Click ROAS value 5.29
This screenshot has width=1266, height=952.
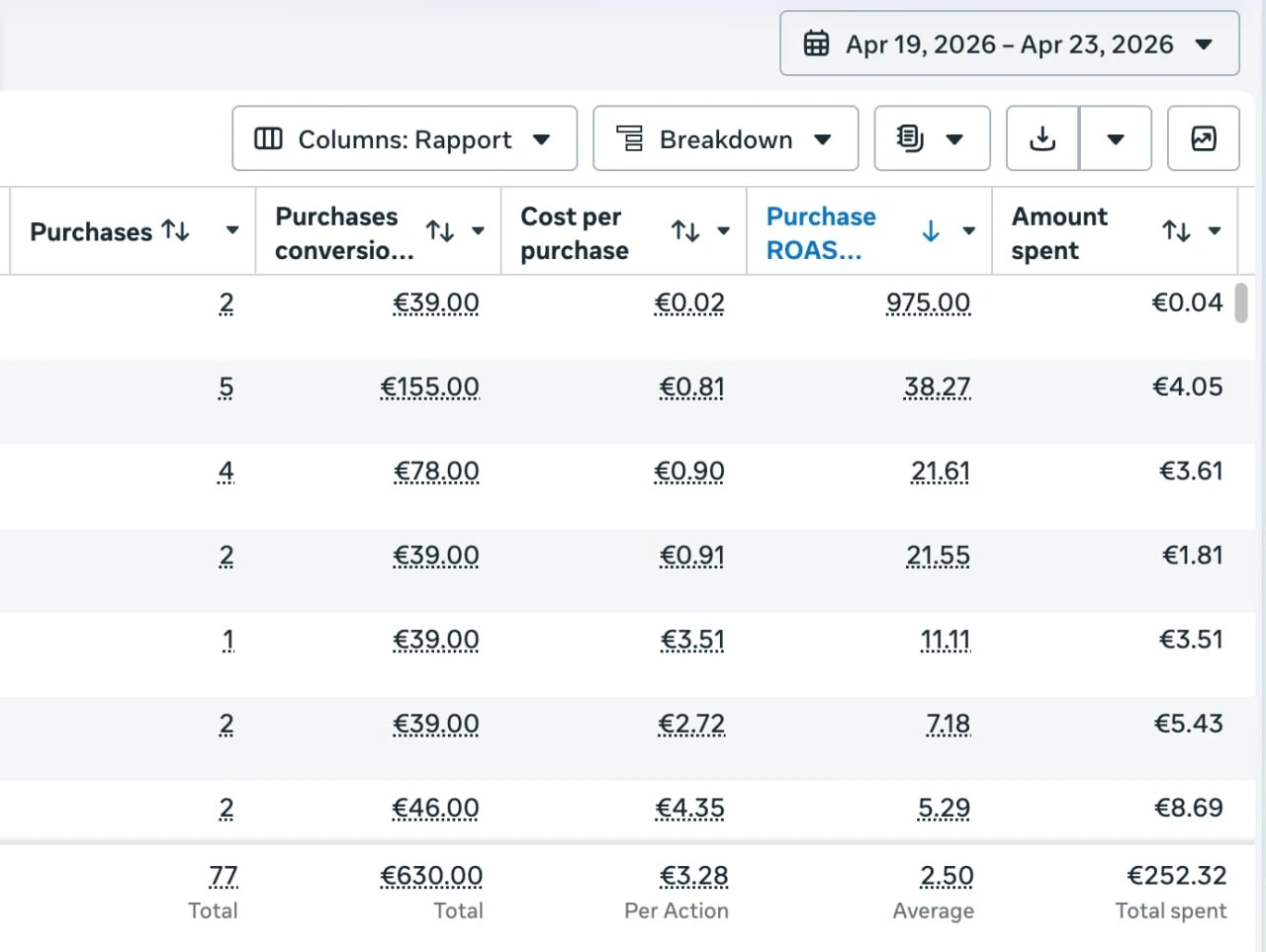(x=944, y=808)
